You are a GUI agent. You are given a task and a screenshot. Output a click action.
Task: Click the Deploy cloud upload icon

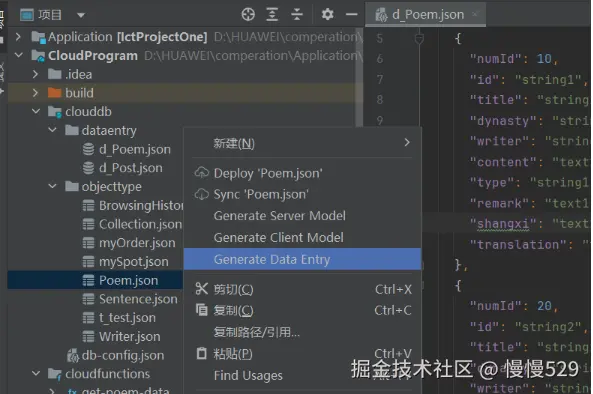point(202,172)
